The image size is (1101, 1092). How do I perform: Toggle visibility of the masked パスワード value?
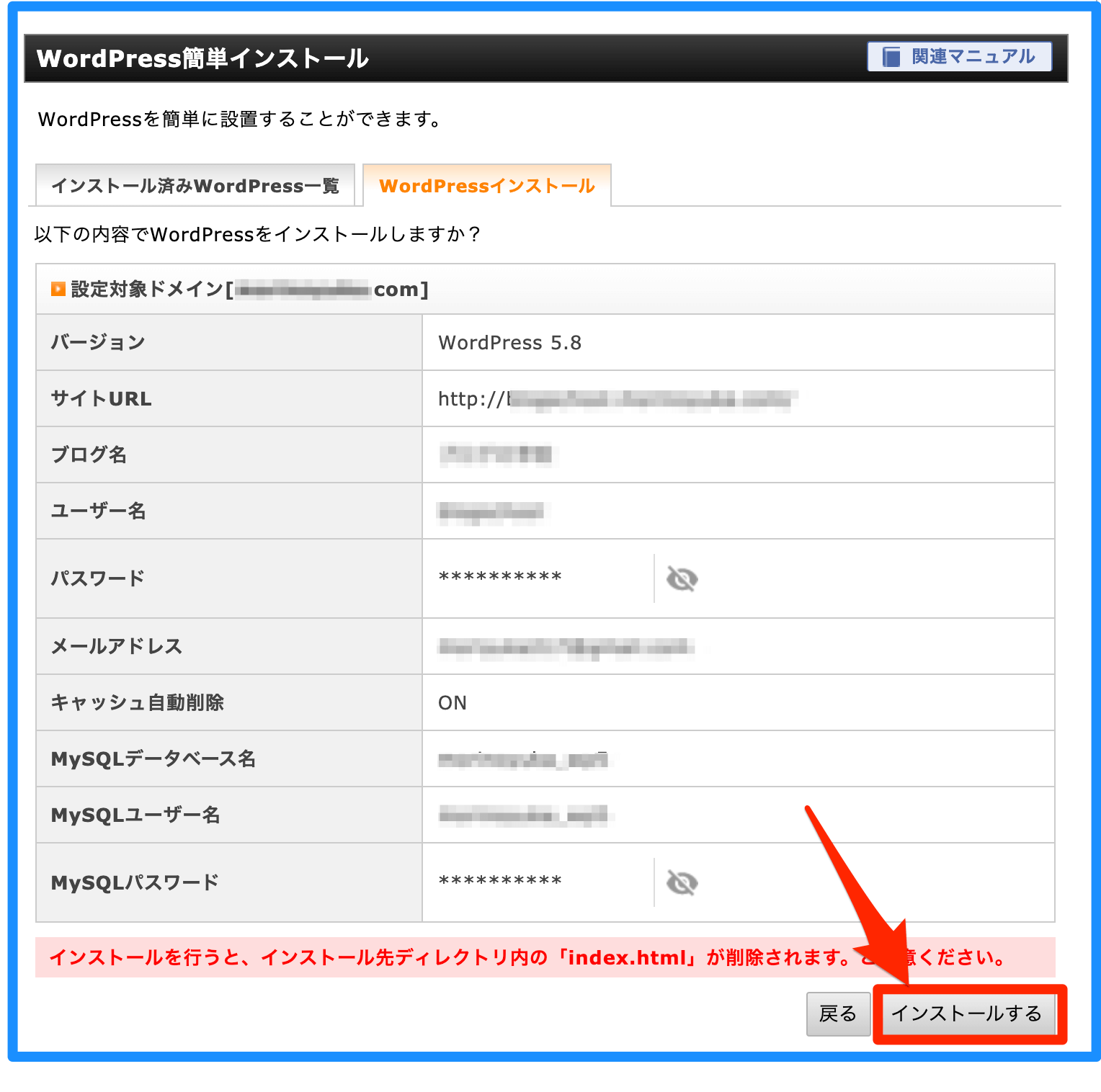pyautogui.click(x=681, y=578)
